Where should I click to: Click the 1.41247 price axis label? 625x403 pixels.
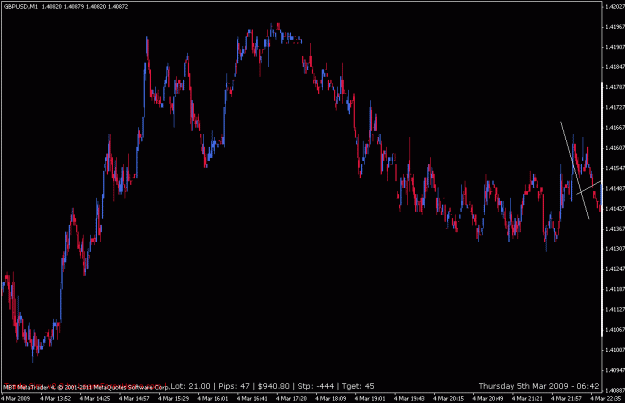(x=614, y=269)
